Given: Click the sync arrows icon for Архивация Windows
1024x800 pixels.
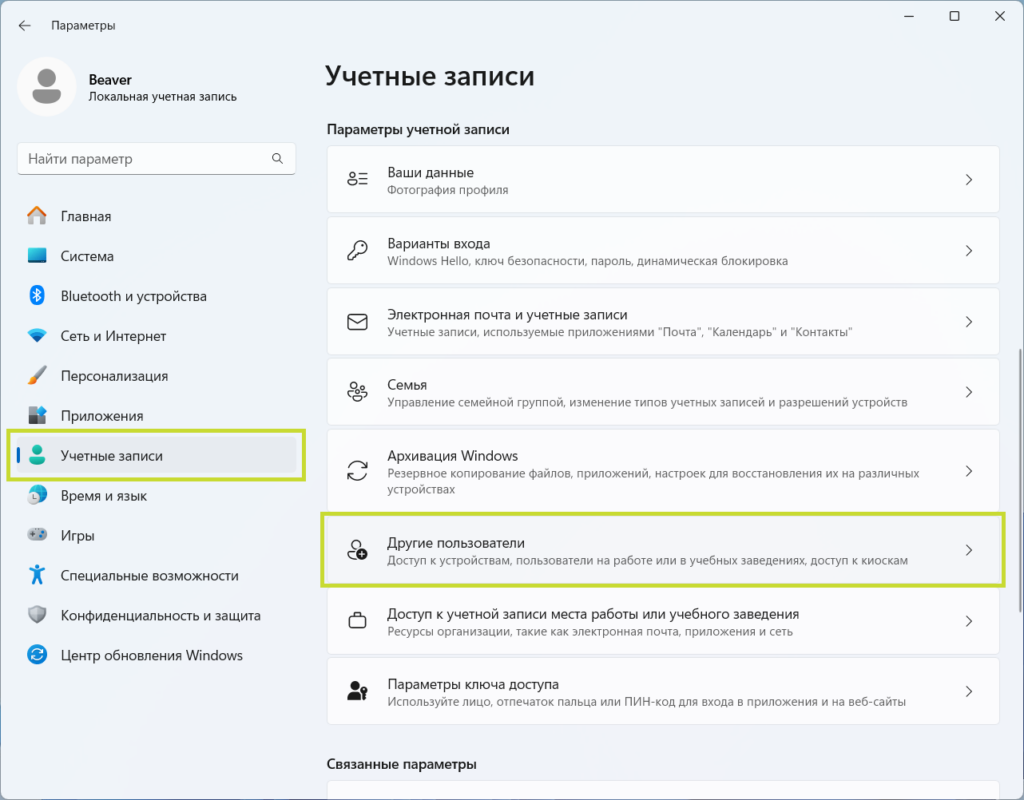Looking at the screenshot, I should (357, 471).
